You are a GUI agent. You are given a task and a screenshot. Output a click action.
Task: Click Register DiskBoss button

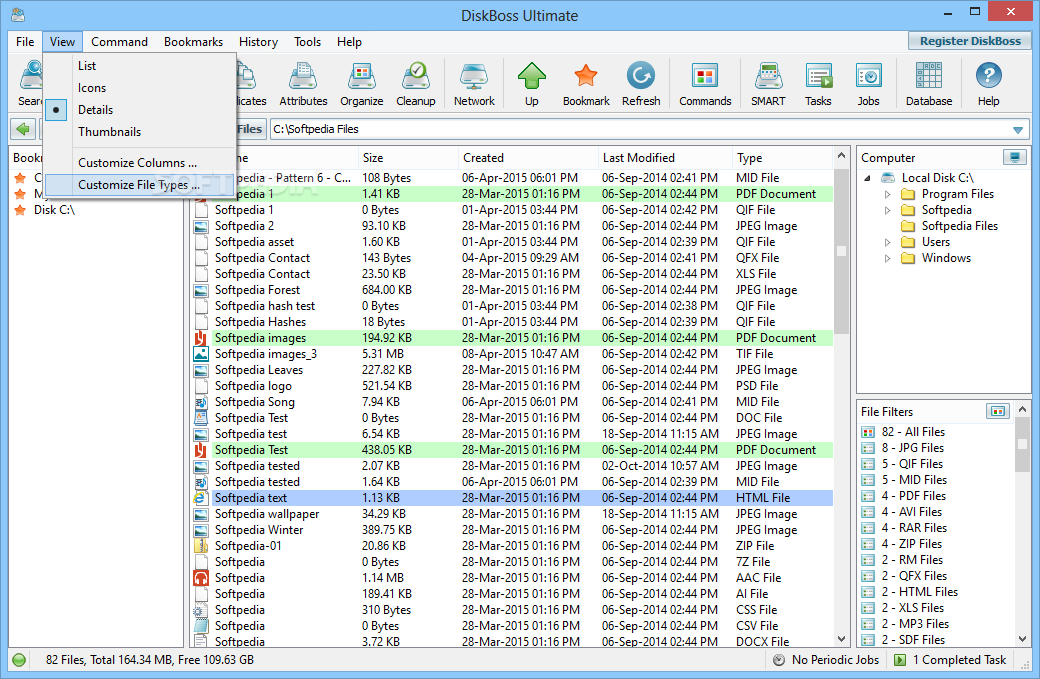coord(970,41)
